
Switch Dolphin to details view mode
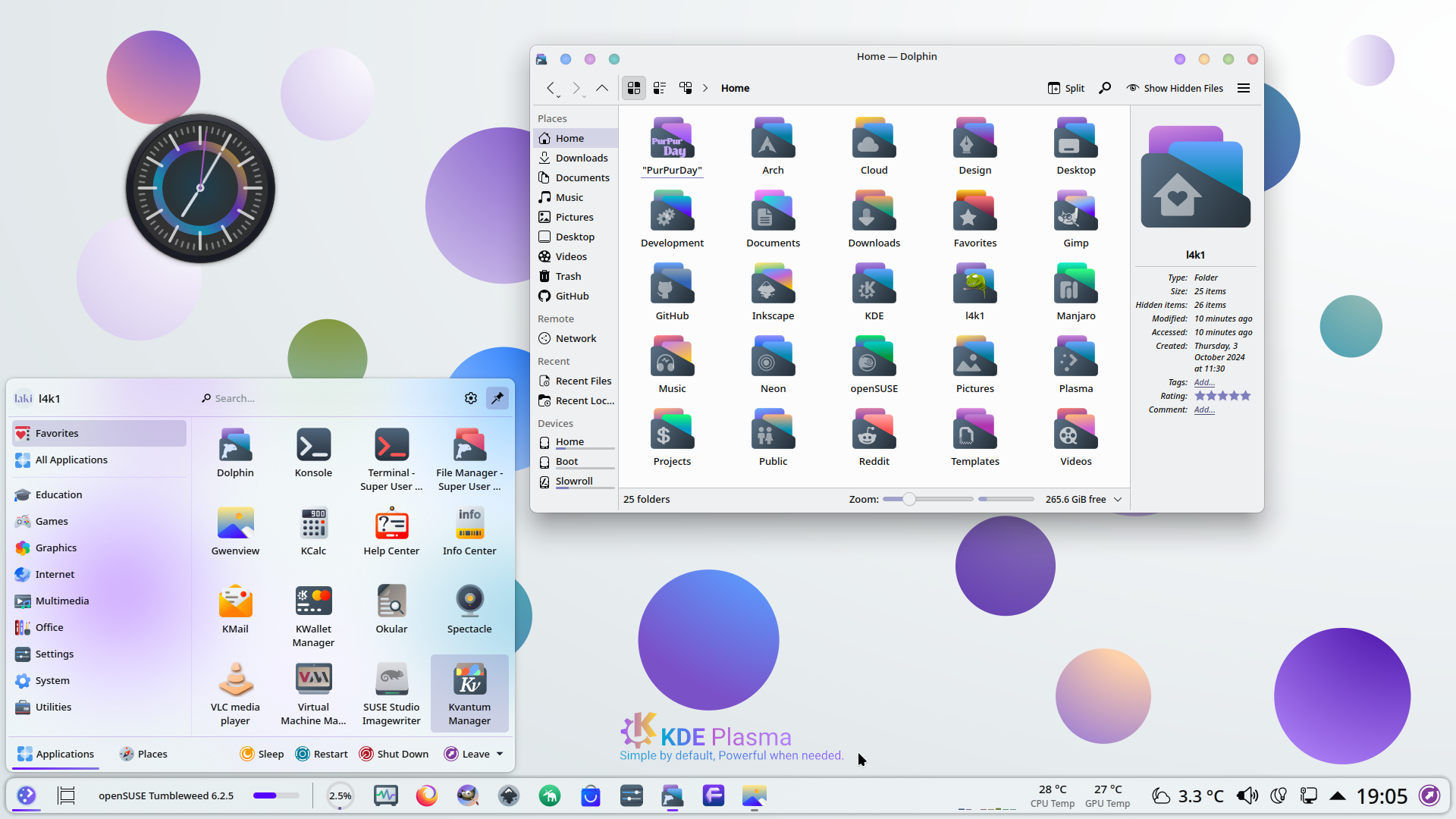click(x=686, y=88)
